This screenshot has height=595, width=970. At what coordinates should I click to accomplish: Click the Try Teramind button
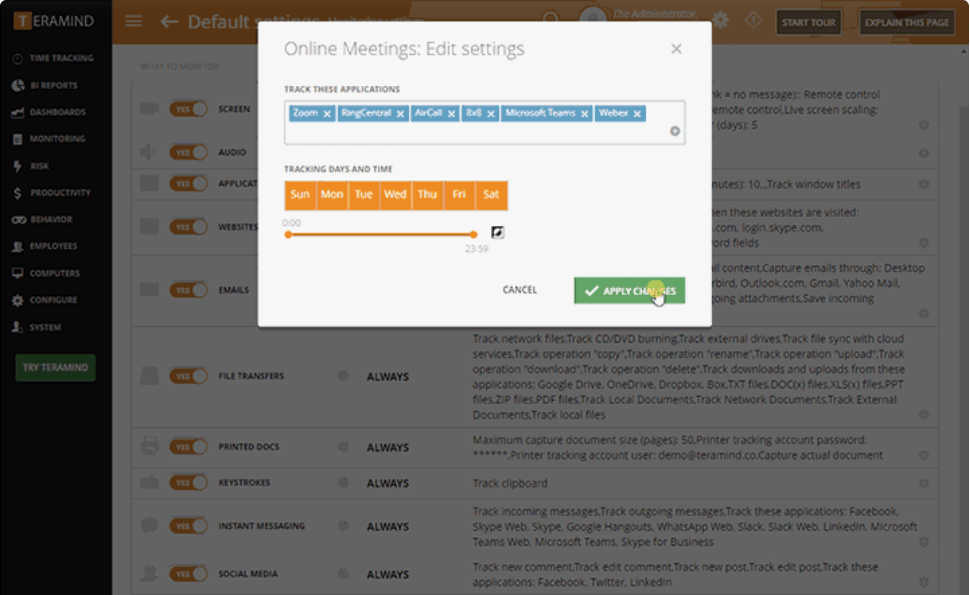(55, 367)
